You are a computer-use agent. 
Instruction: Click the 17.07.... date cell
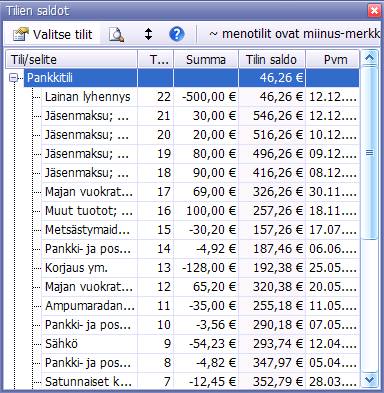333,230
